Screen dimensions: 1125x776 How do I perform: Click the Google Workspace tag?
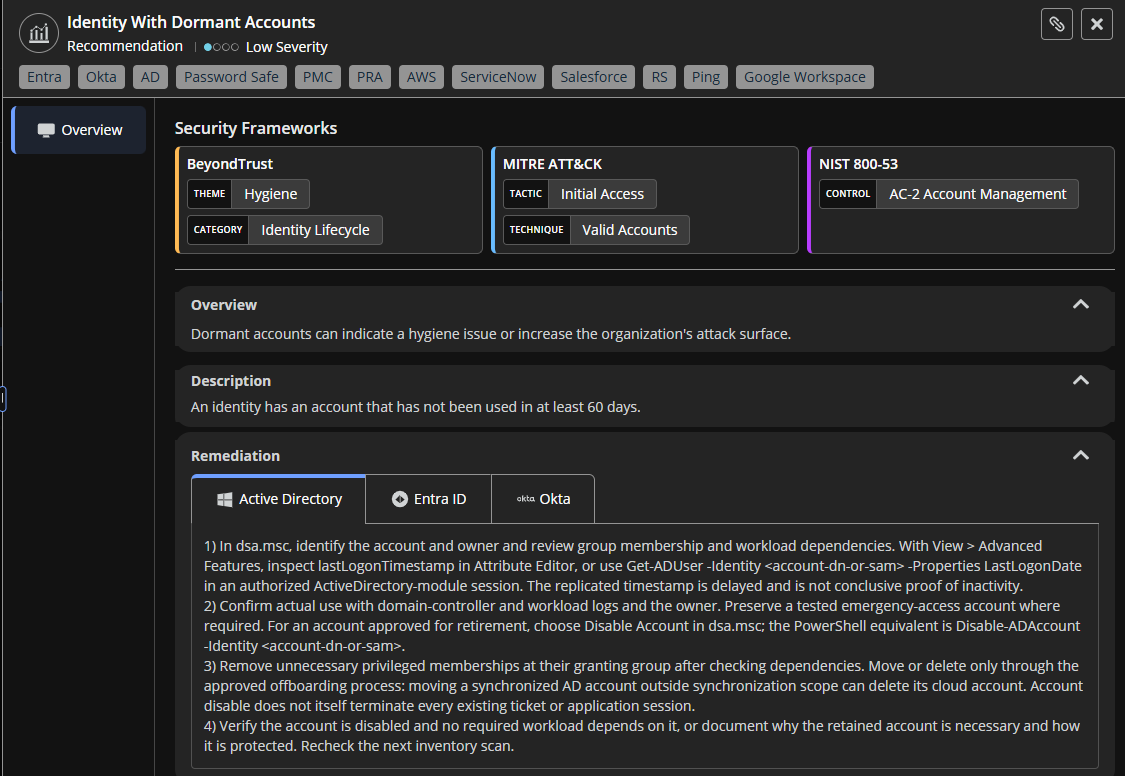(805, 77)
